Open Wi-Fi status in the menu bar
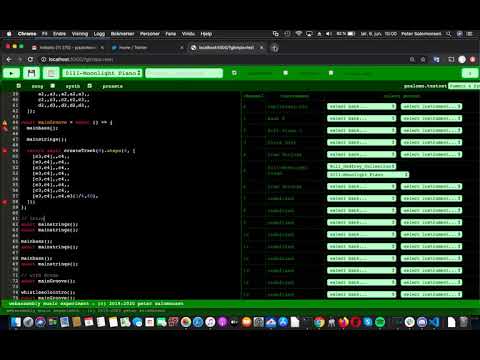The height and width of the screenshot is (360, 480). point(299,34)
